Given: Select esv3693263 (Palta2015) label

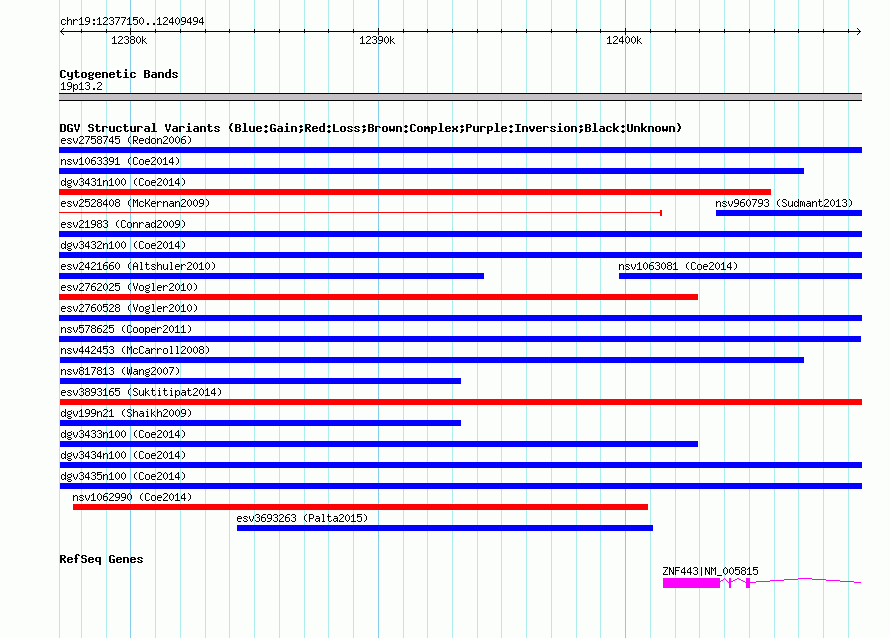Looking at the screenshot, I should pyautogui.click(x=302, y=518).
